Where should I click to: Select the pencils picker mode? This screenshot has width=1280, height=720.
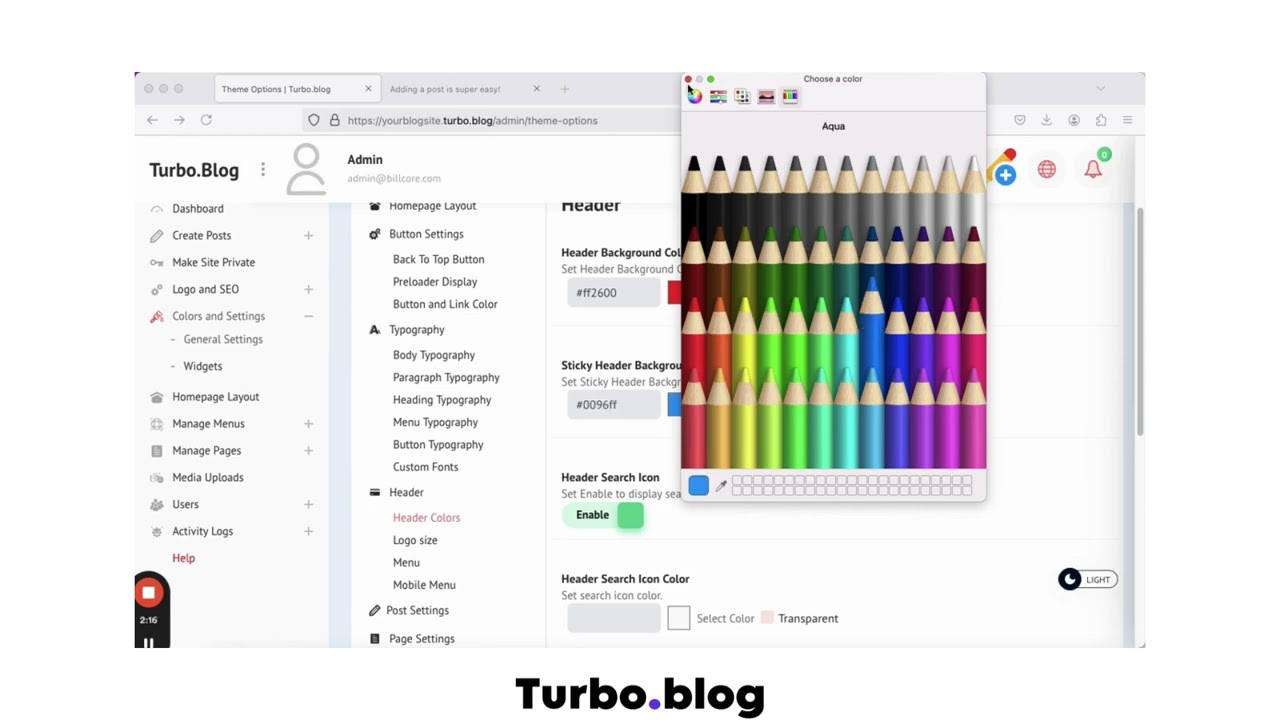tap(790, 97)
